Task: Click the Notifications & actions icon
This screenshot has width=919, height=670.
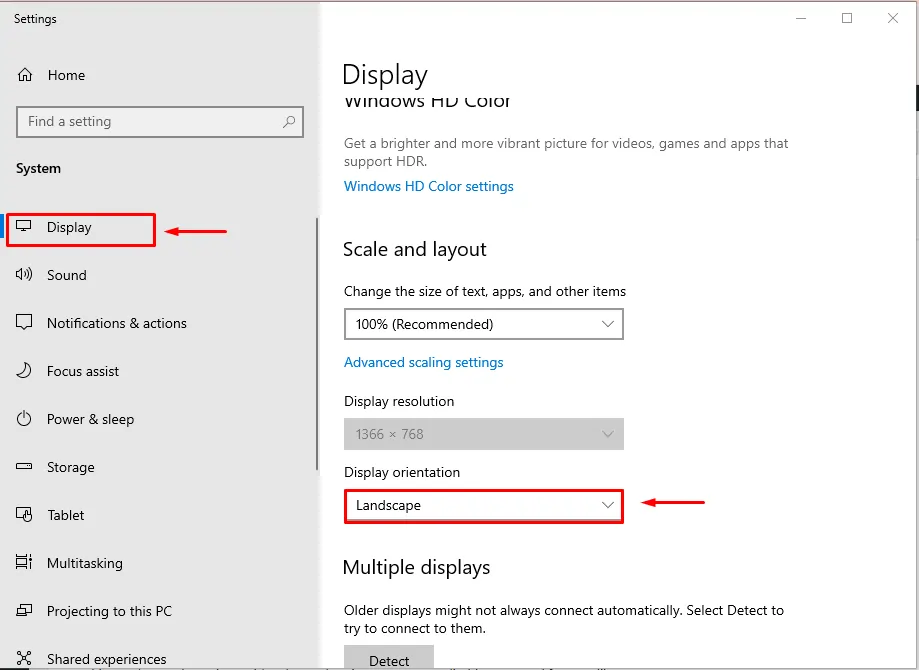Action: pyautogui.click(x=25, y=323)
